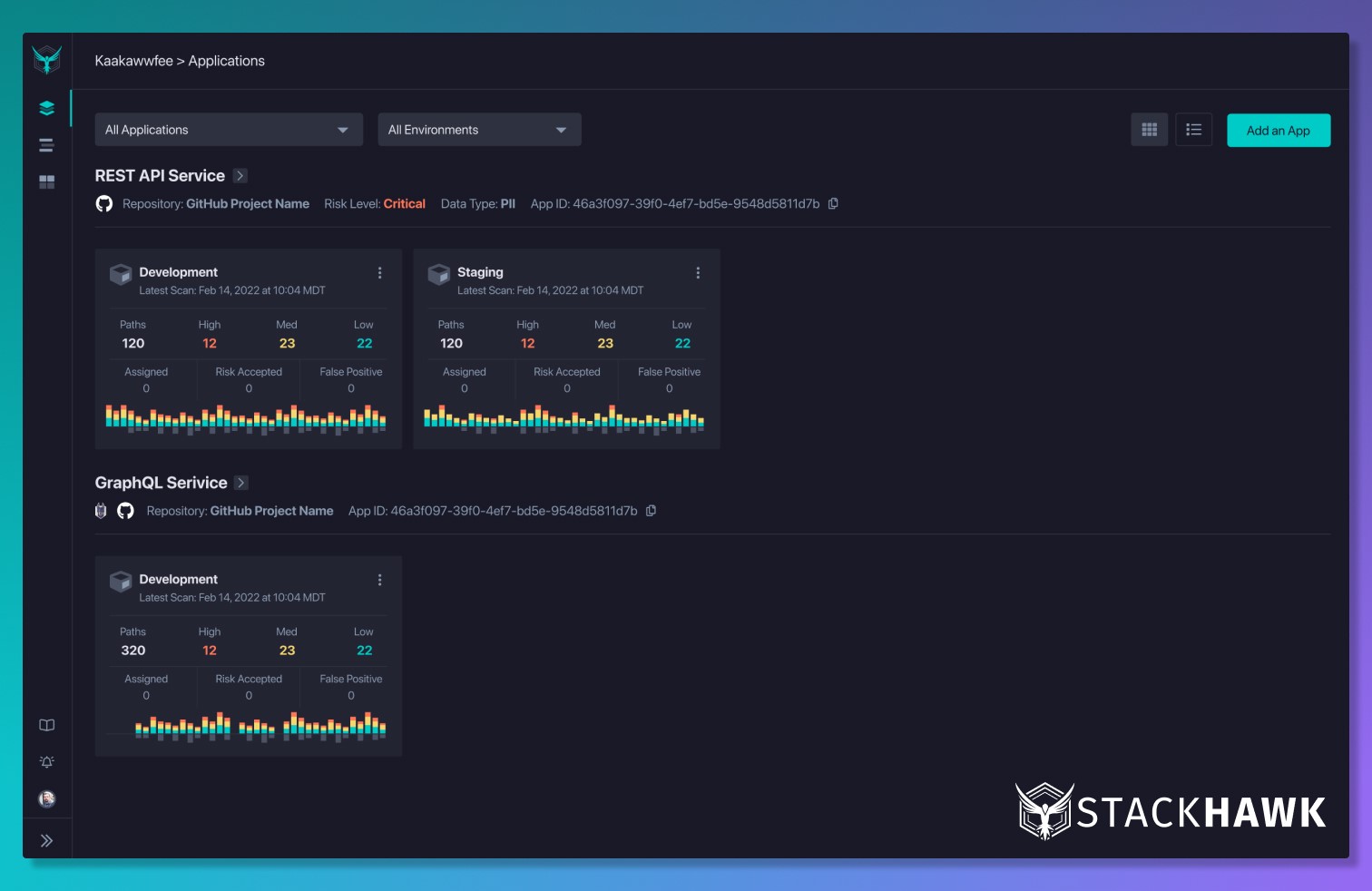Open the user profile avatar

coord(47,798)
